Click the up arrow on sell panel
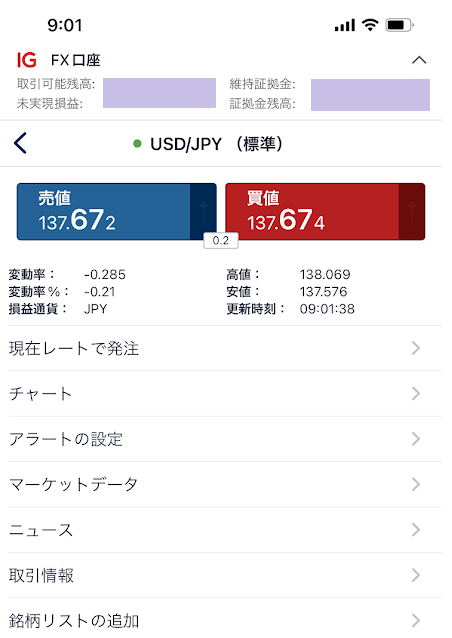The image size is (452, 638). click(x=203, y=212)
